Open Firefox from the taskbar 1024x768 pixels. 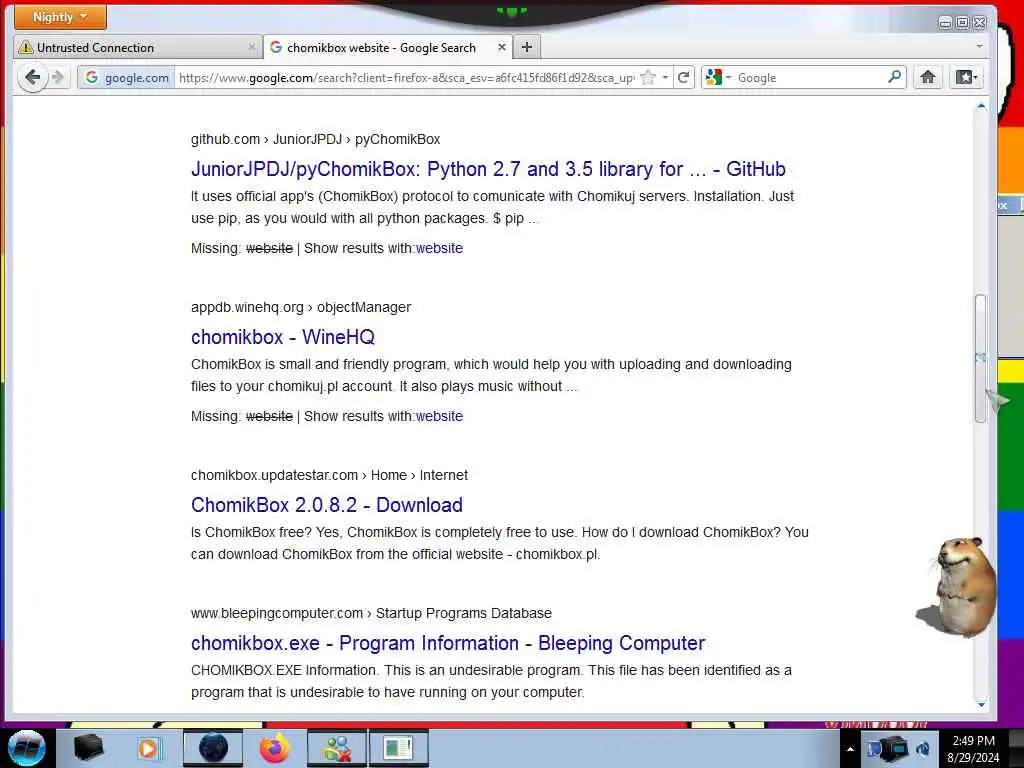tap(275, 748)
